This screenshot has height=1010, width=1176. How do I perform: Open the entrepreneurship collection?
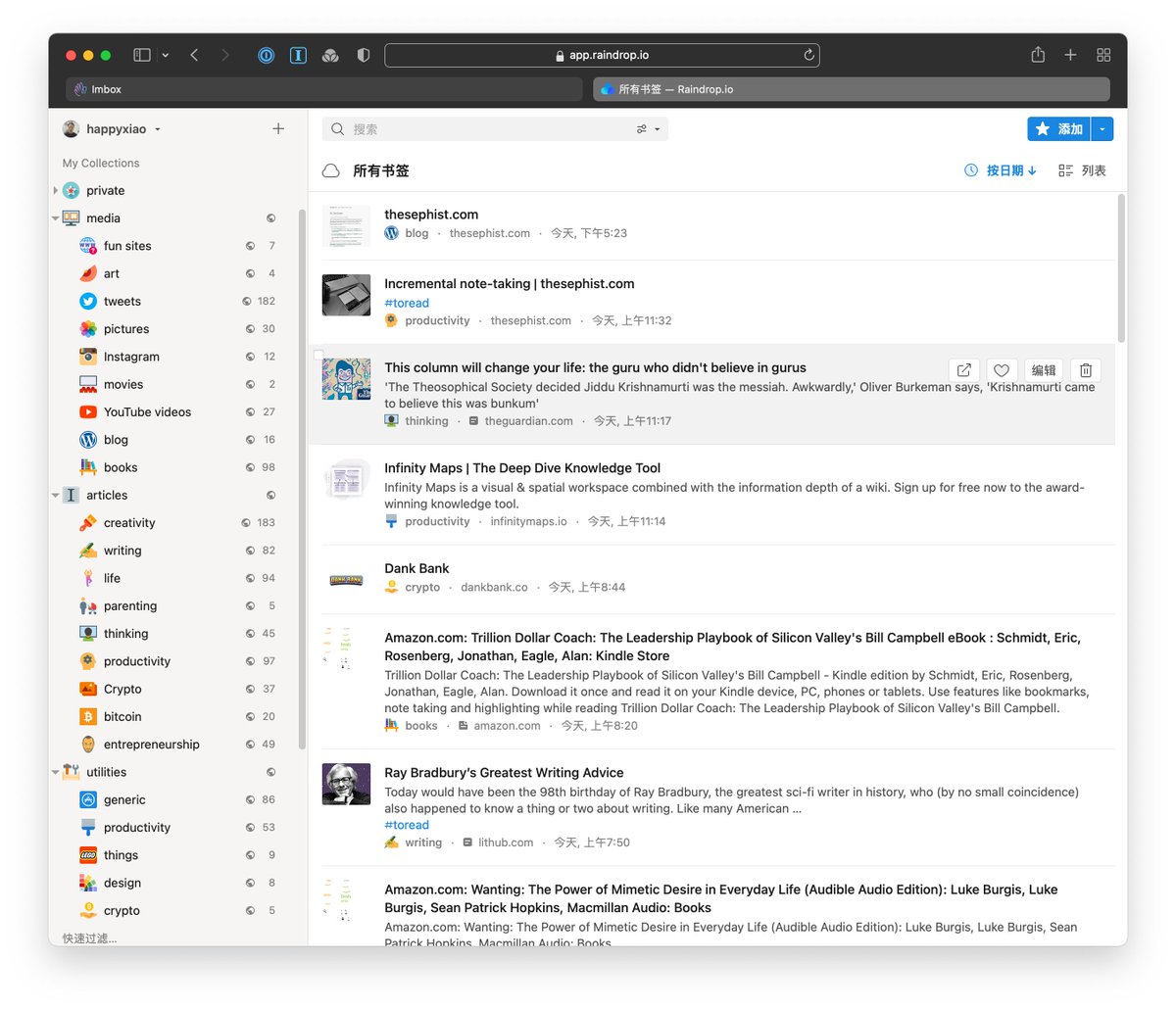pos(178,745)
